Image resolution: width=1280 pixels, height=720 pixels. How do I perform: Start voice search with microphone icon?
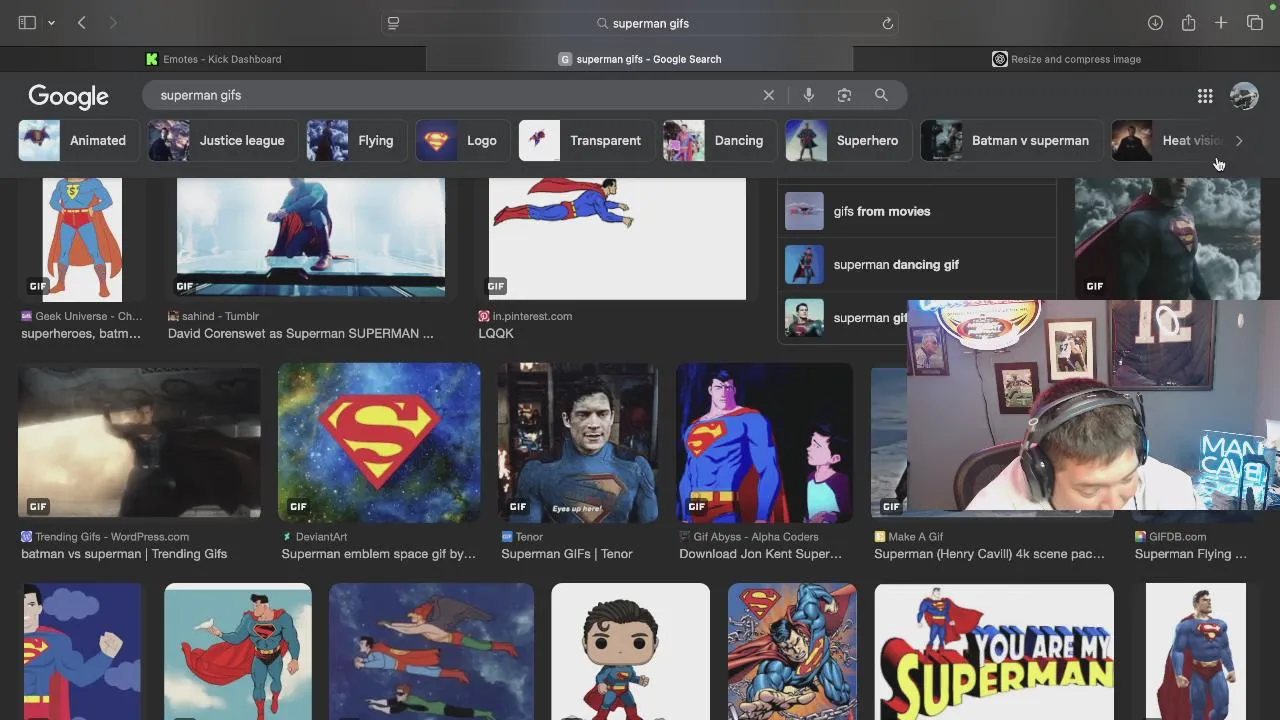pyautogui.click(x=808, y=95)
